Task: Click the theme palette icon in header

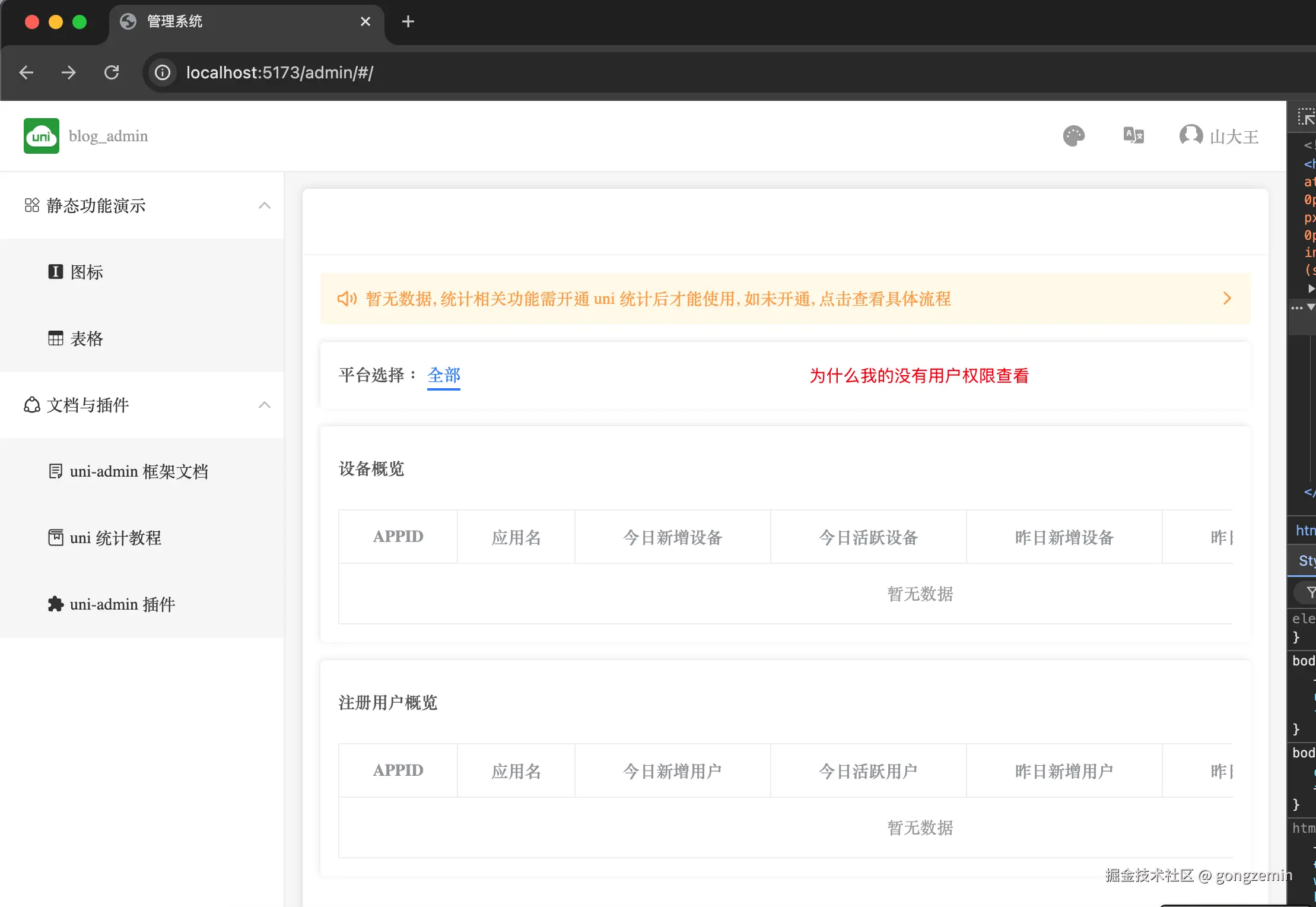Action: [x=1073, y=136]
